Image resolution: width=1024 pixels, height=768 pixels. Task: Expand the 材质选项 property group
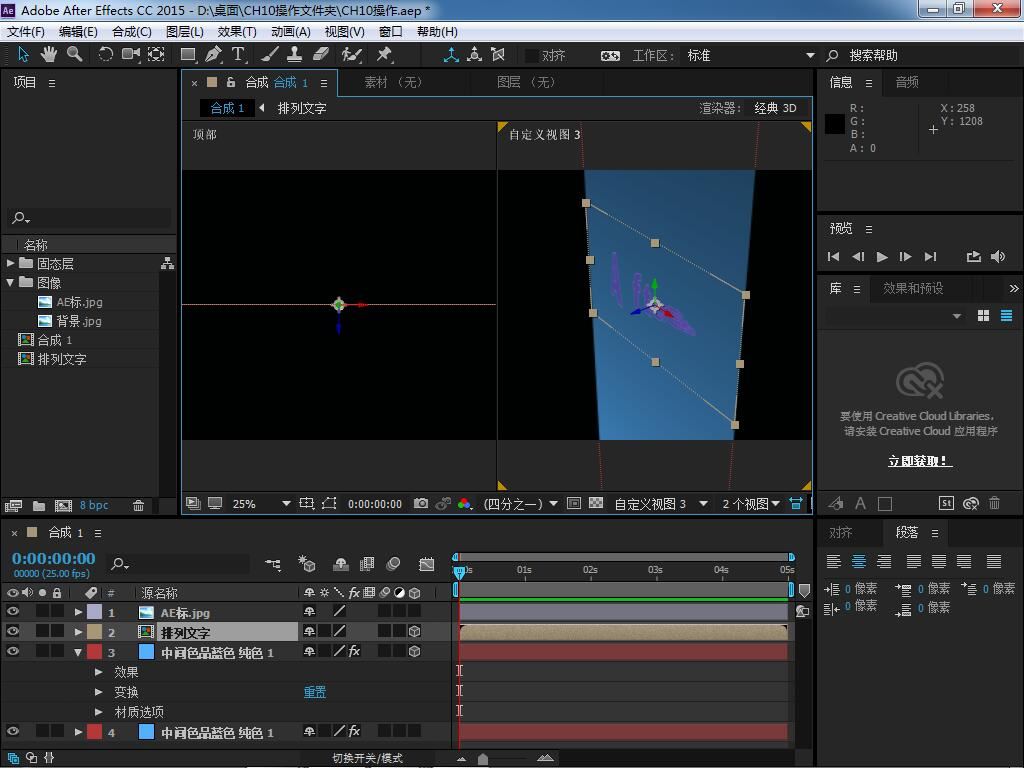(99, 711)
